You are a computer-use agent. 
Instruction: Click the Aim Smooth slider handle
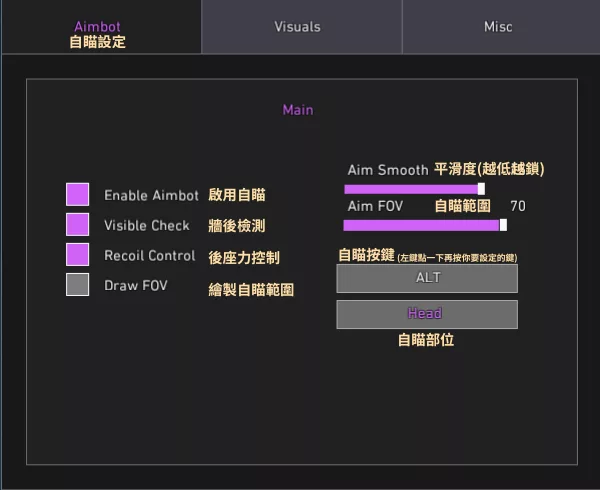(x=481, y=188)
